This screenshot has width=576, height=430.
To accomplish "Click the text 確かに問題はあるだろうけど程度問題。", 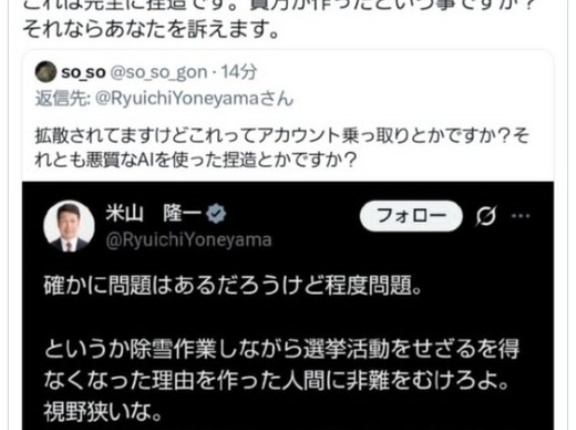I will click(233, 285).
